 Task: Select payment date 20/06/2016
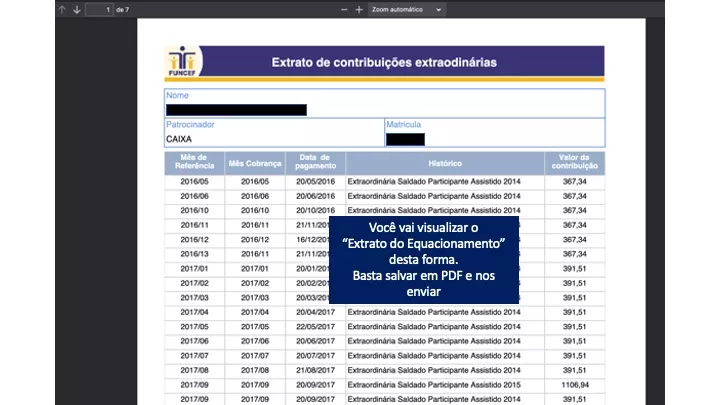click(315, 196)
